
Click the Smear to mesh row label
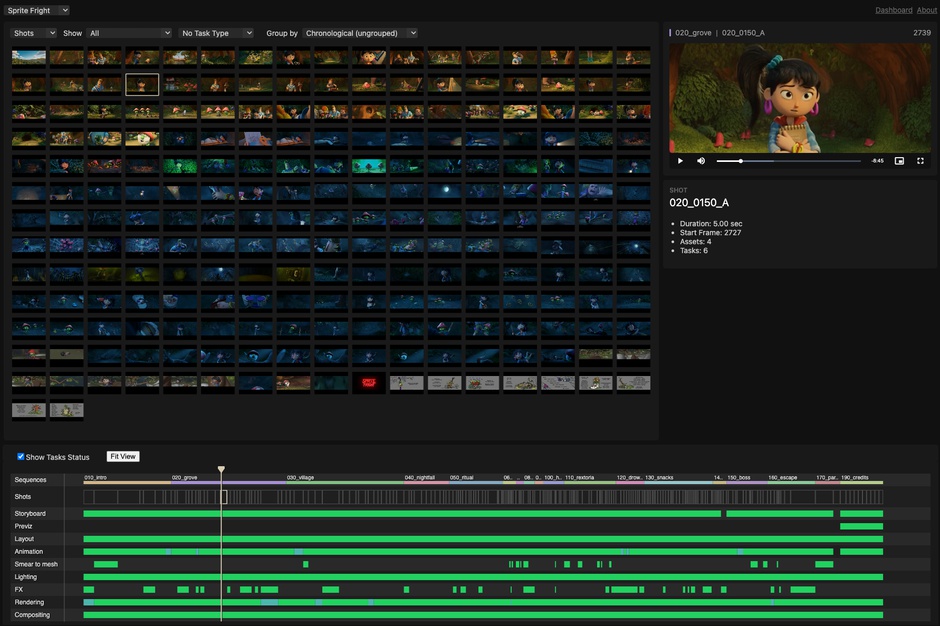(x=36, y=564)
